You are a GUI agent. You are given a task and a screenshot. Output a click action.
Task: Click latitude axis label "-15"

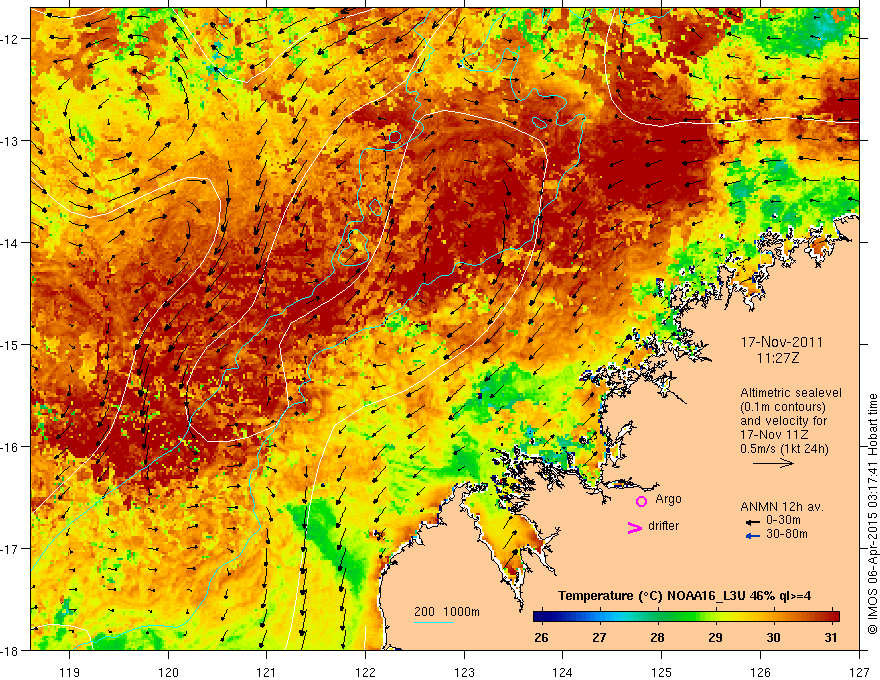(x=11, y=345)
